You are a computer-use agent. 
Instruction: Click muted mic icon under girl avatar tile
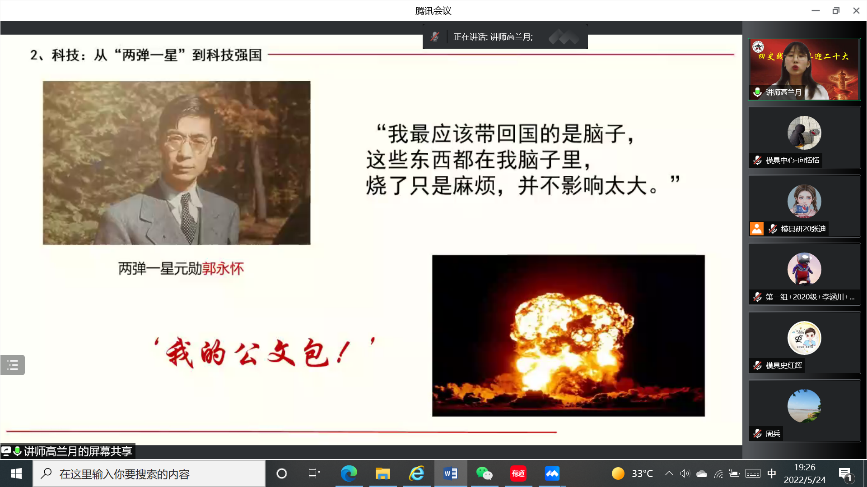pos(773,228)
